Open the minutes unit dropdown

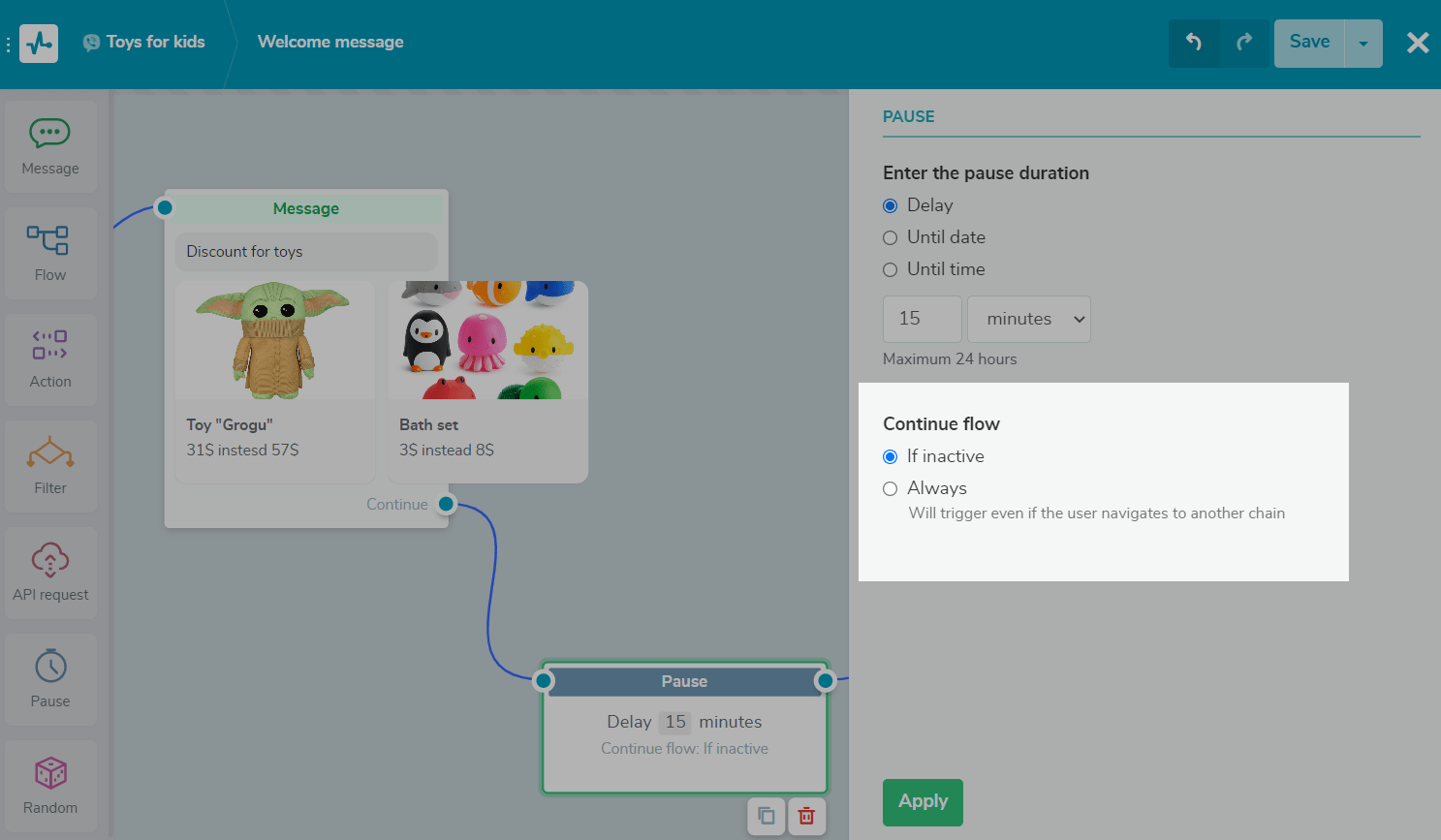click(1028, 319)
